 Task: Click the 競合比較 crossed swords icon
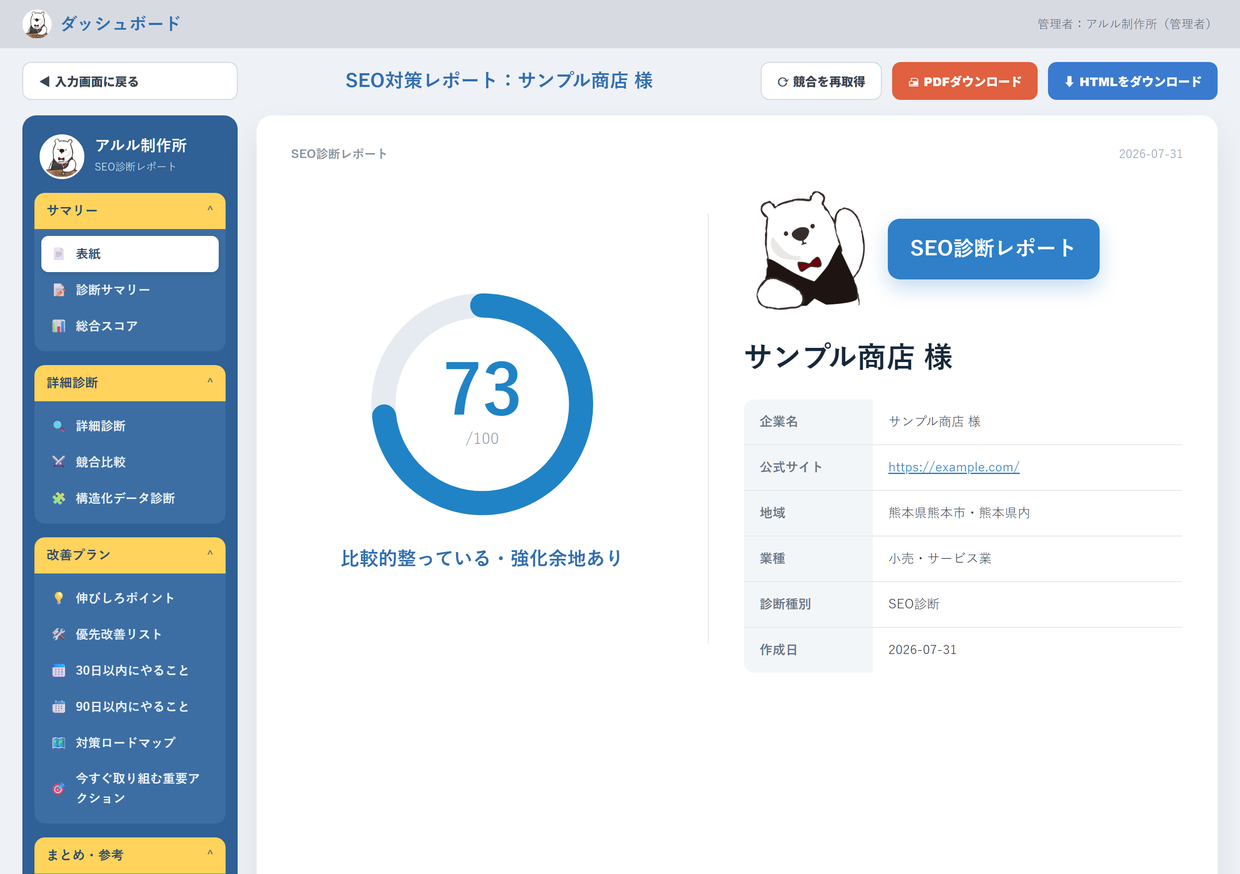59,462
